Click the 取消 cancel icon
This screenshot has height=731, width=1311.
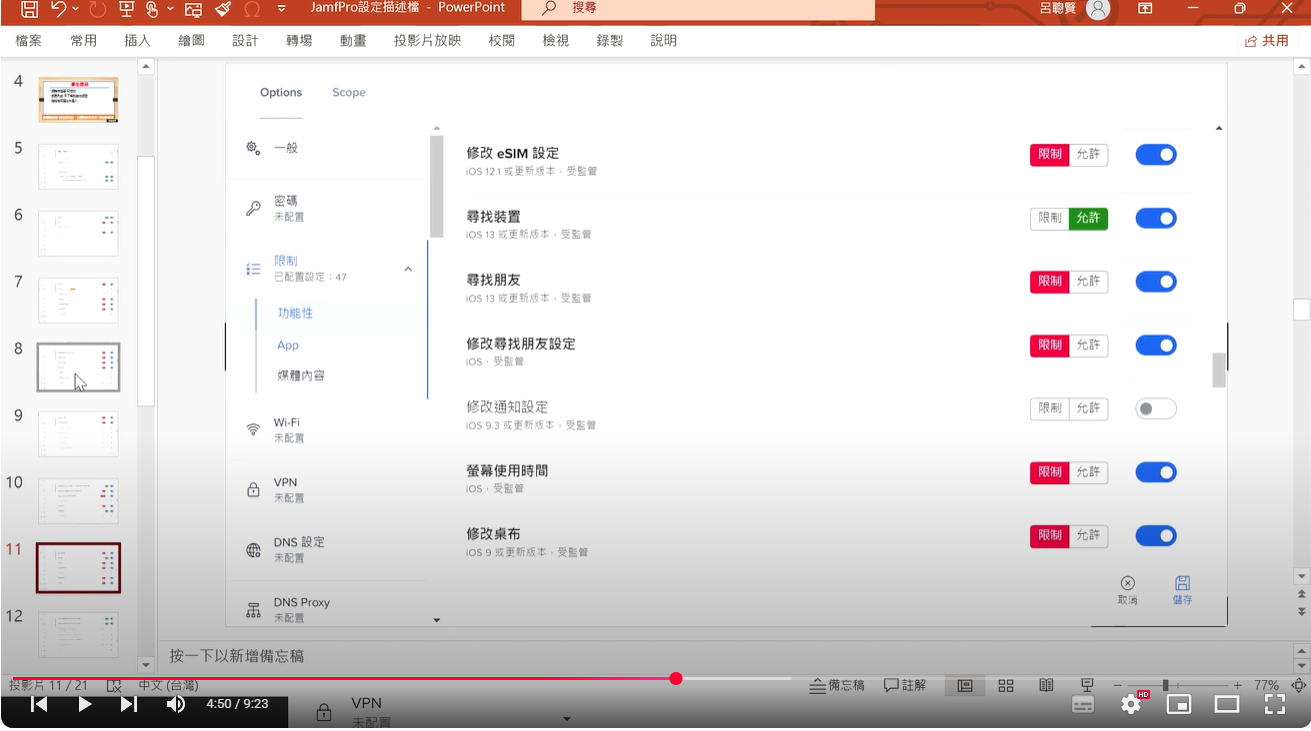point(1127,583)
